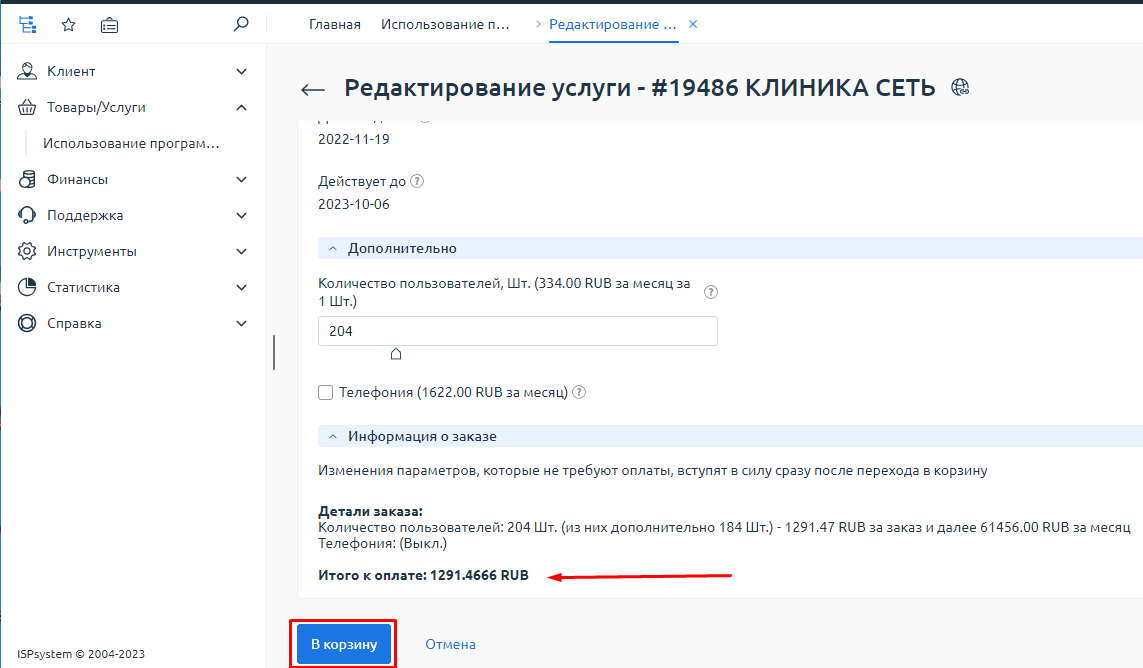Select the Редактирование tab
1143x668 pixels.
pyautogui.click(x=613, y=24)
